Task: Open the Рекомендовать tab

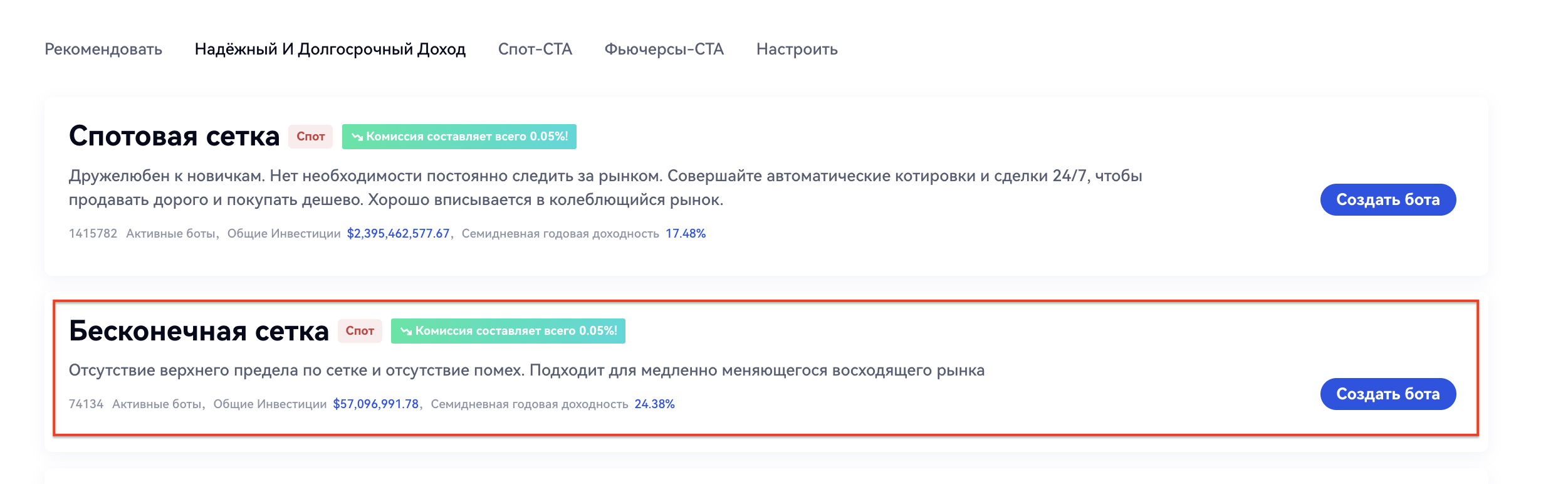Action: coord(103,49)
